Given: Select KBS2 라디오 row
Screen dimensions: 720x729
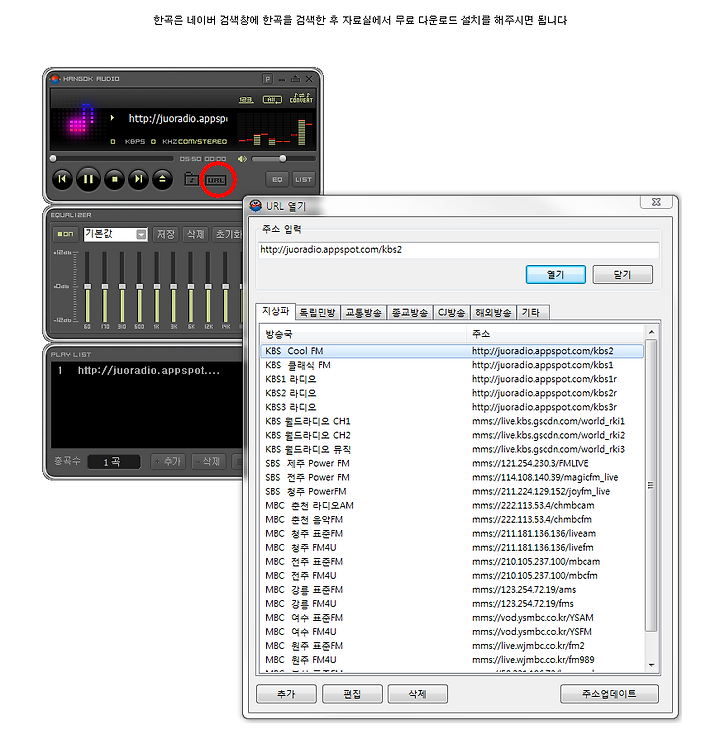Looking at the screenshot, I should [452, 393].
